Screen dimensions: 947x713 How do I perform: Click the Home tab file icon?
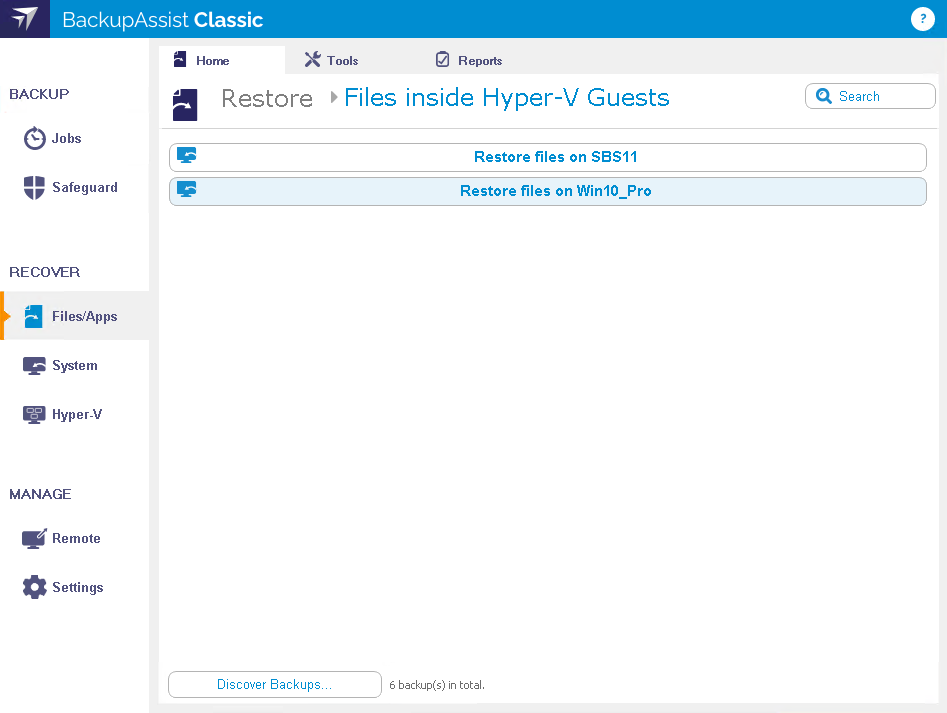coord(180,59)
